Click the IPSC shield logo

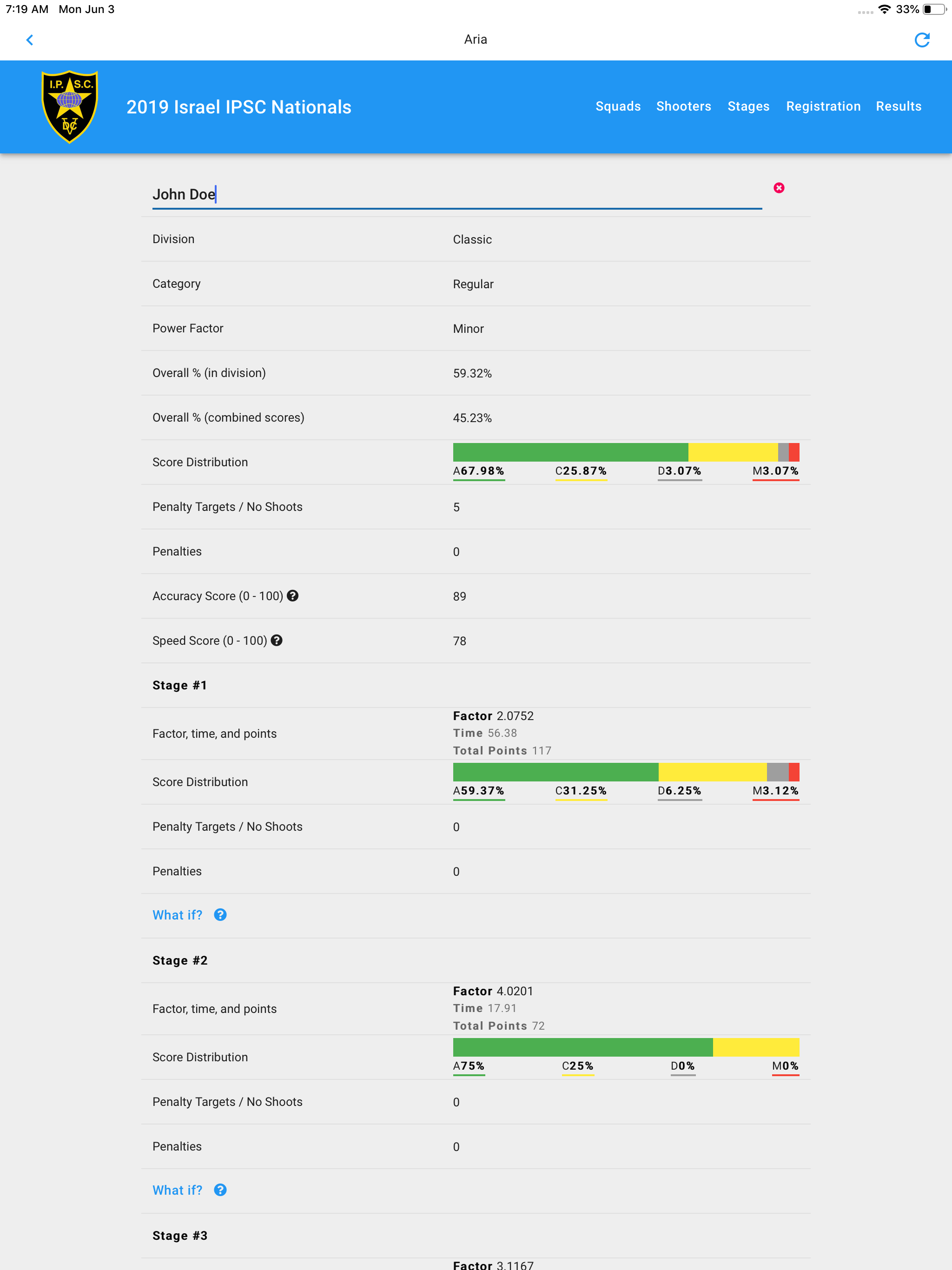(69, 107)
